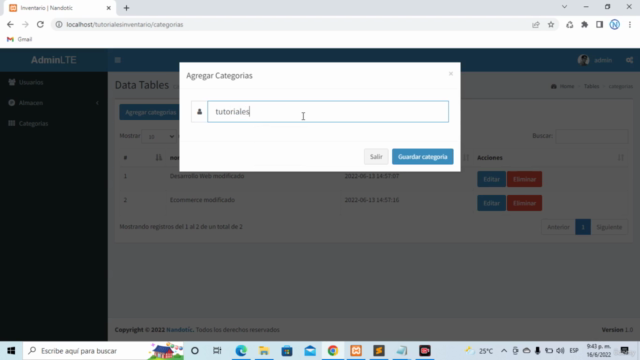Show hidden system tray icons
Screen dimensions: 640x360
(x=504, y=351)
